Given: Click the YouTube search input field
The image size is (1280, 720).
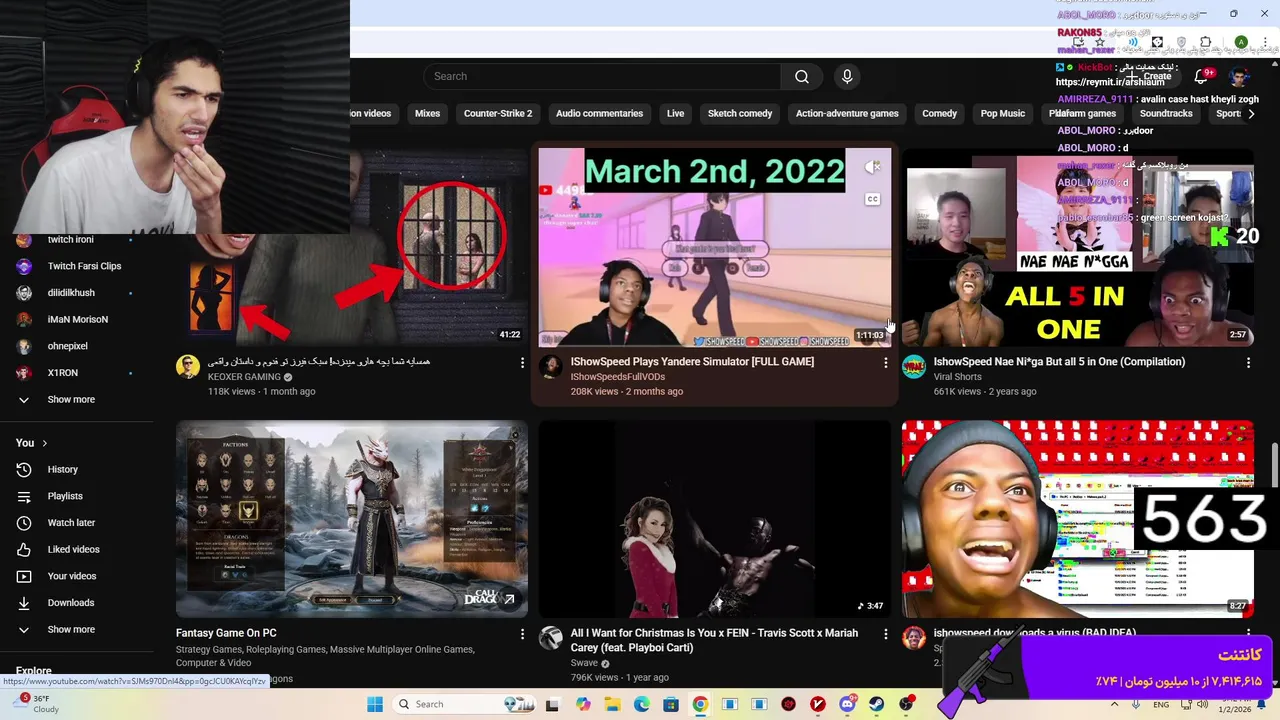Looking at the screenshot, I should 603,77.
